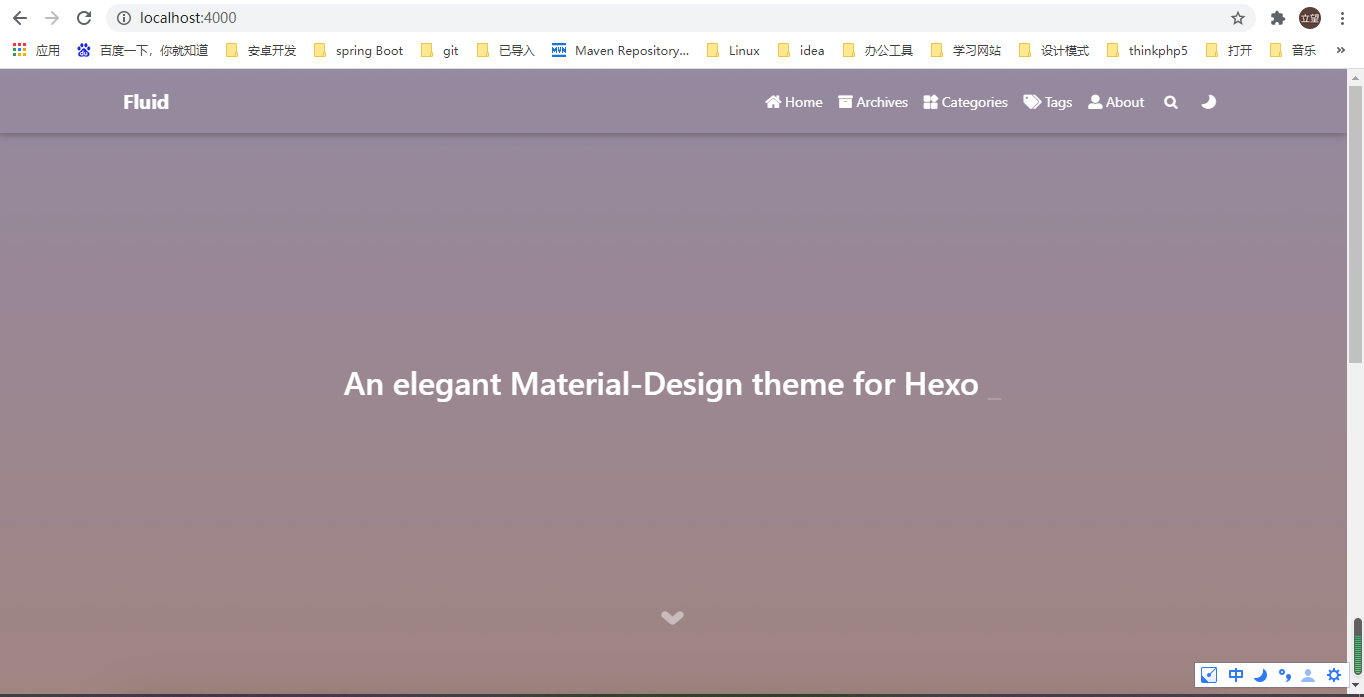
Task: Open the Chrome three-dot menu
Action: pos(1343,18)
